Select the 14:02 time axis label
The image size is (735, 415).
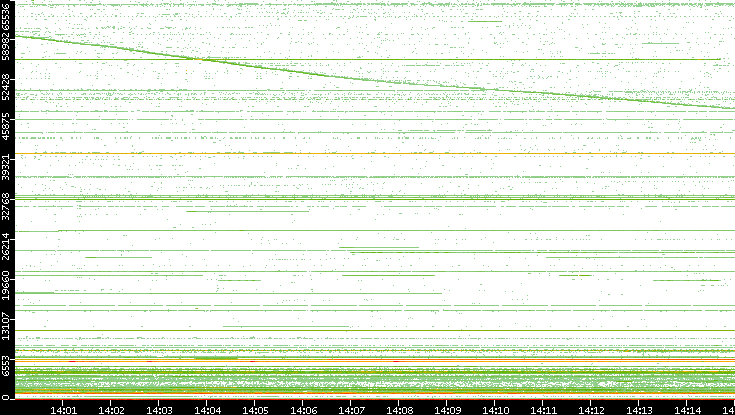point(111,410)
